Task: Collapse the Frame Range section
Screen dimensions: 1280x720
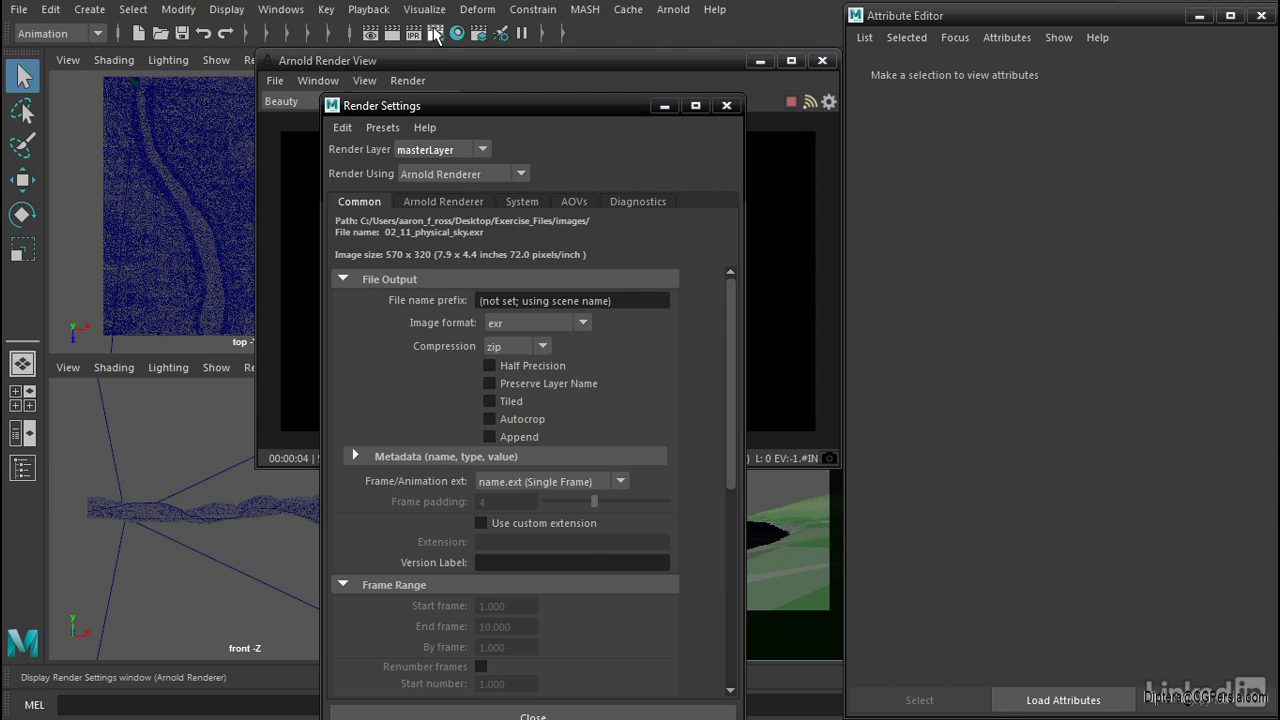Action: [x=343, y=584]
